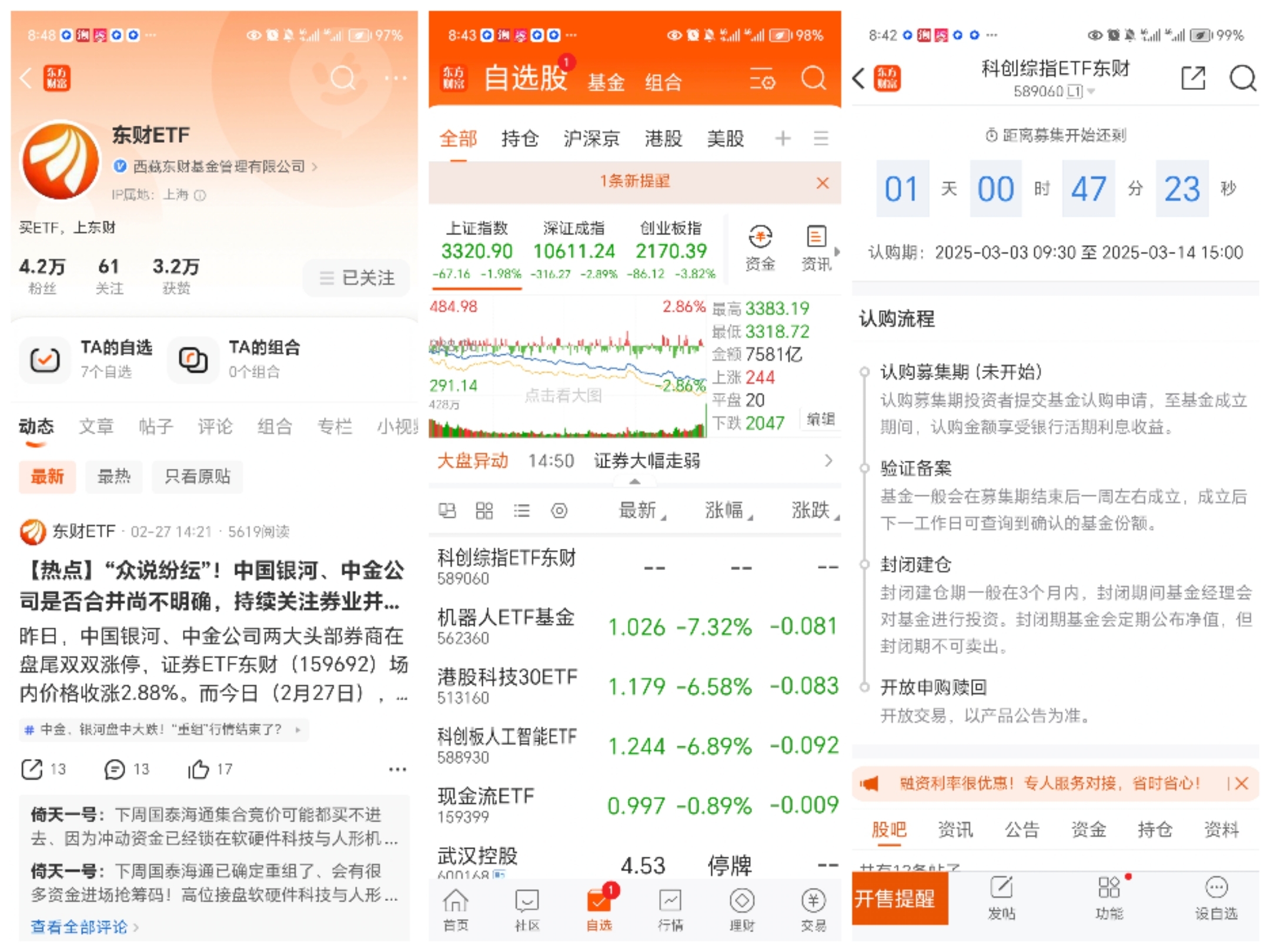
Task: Open TA的组合 portfolio icon
Action: [193, 359]
